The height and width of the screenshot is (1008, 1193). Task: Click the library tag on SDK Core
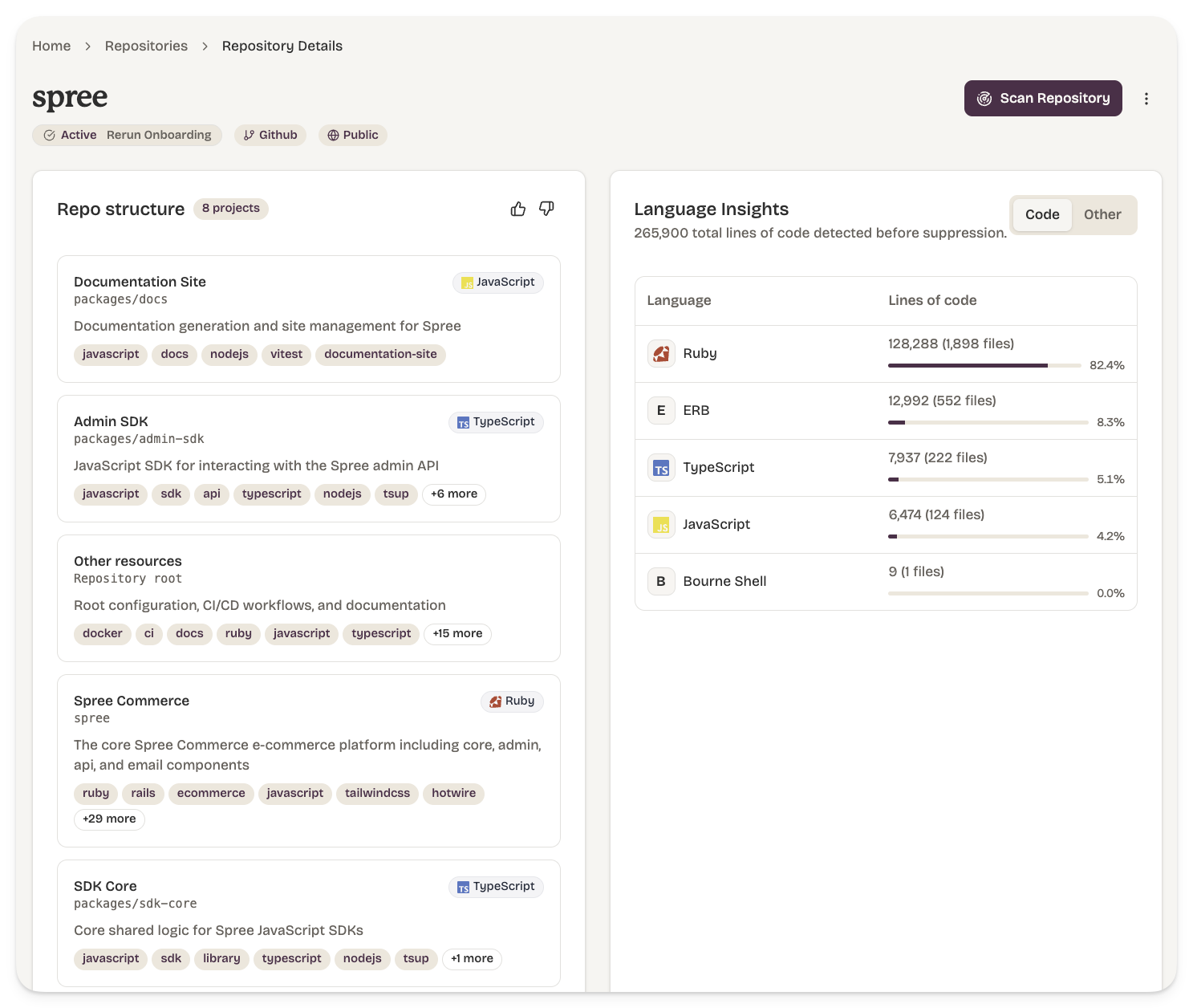coord(221,959)
